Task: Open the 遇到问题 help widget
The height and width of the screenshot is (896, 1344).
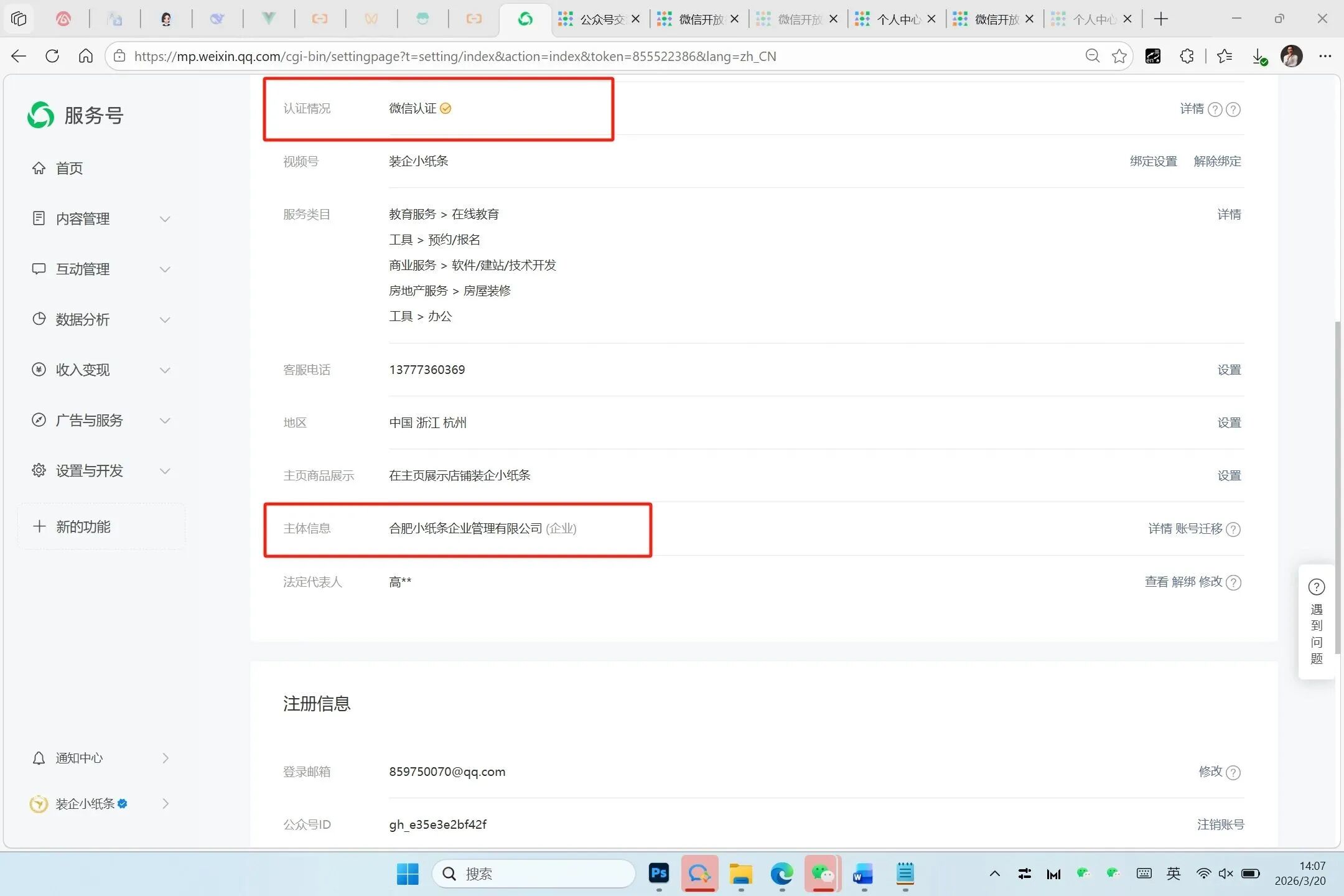Action: (1316, 622)
